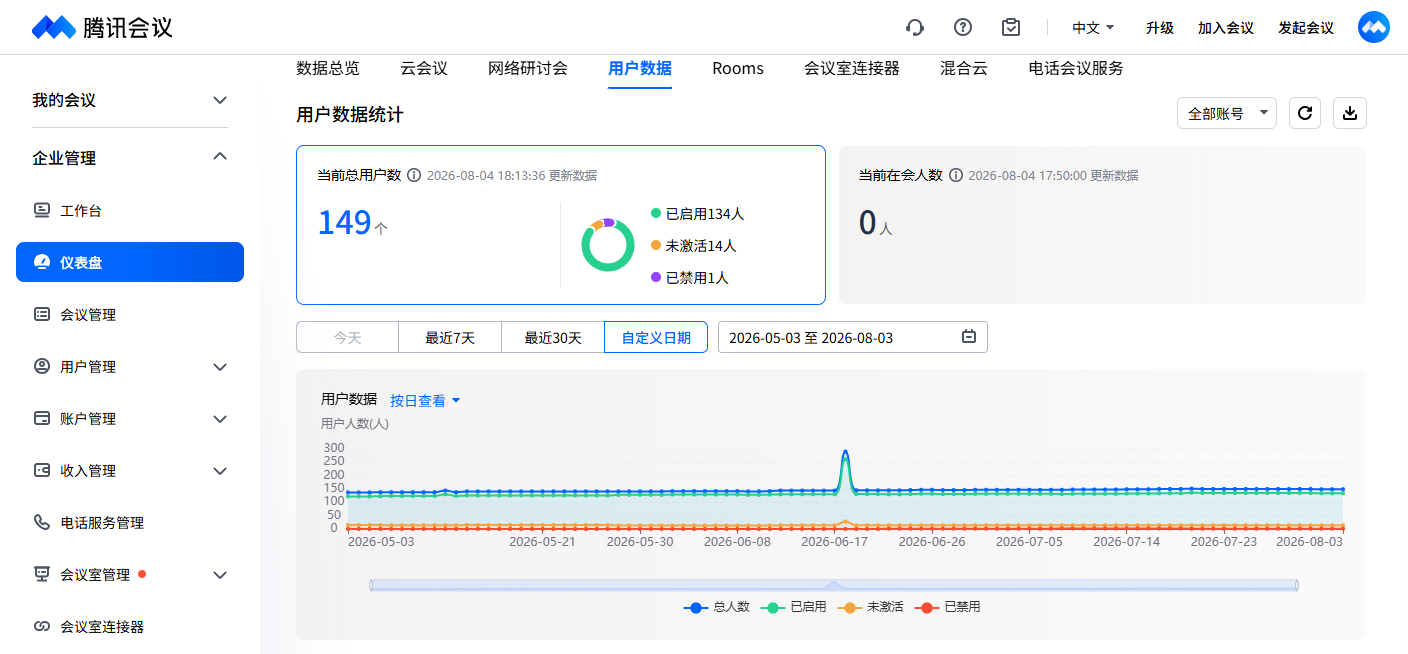Grab the left handle of chart range slider
Viewport: 1408px width, 654px height.
(370, 585)
